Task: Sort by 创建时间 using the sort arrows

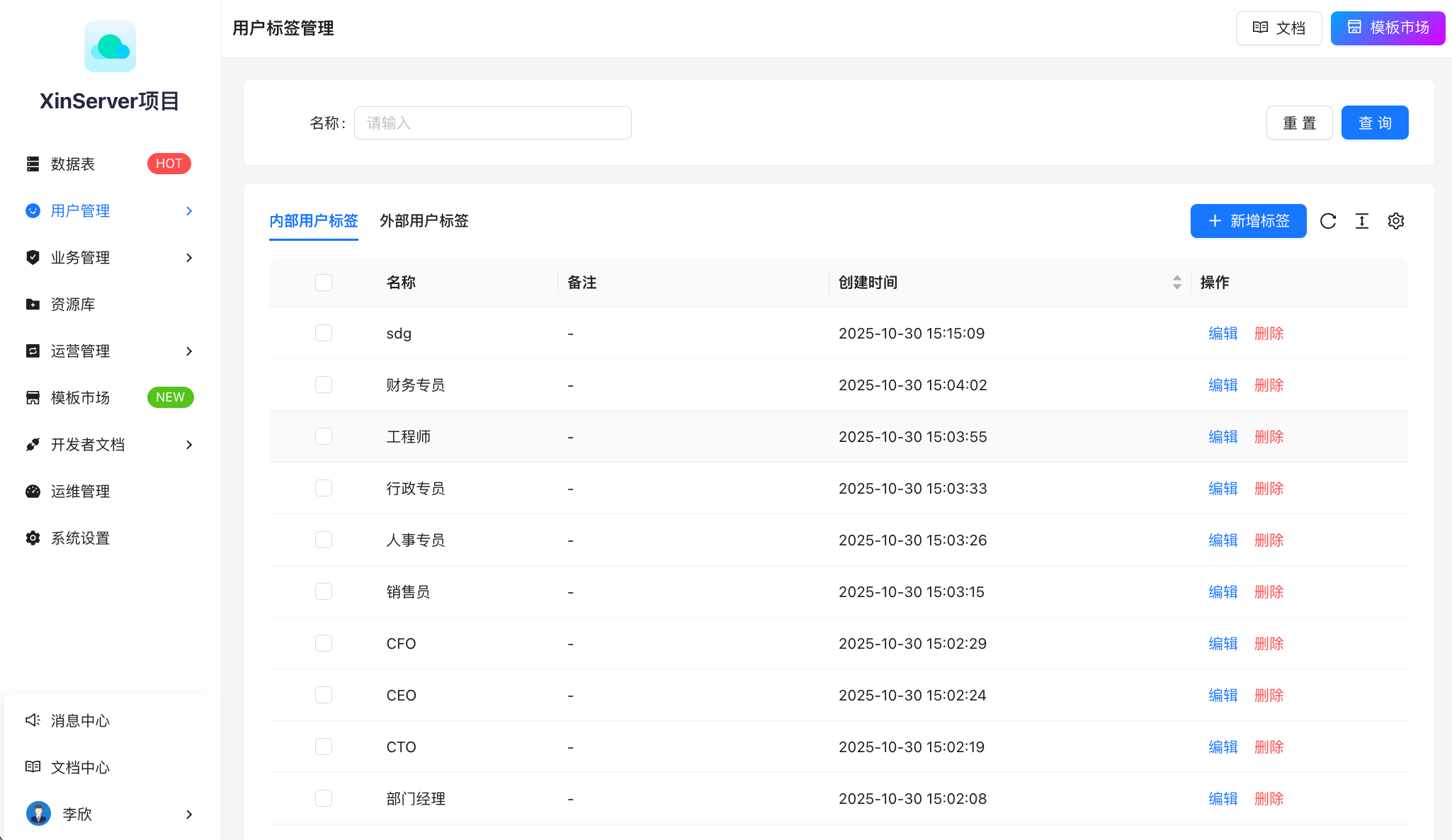Action: click(x=1176, y=282)
